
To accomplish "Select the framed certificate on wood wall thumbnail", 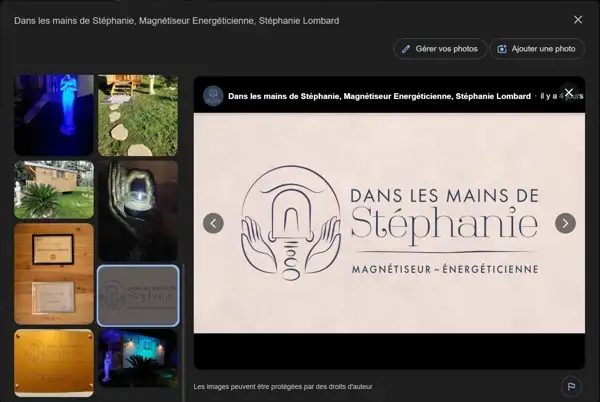I will click(x=54, y=274).
